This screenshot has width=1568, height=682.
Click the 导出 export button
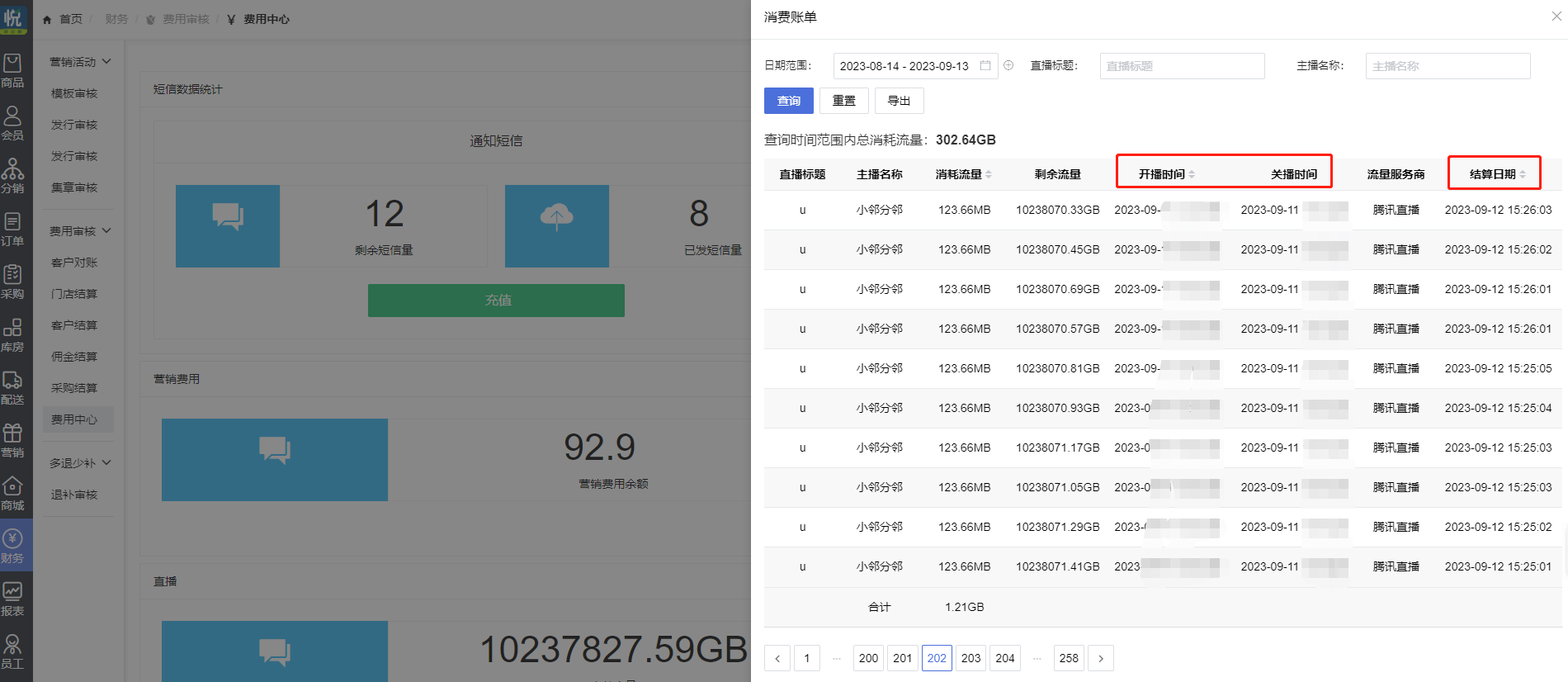(898, 101)
